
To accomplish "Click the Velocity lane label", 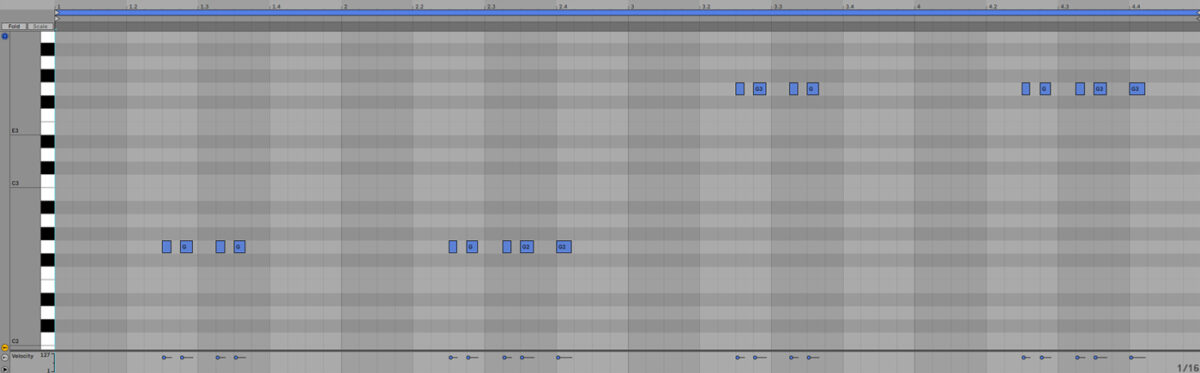I will [22, 356].
